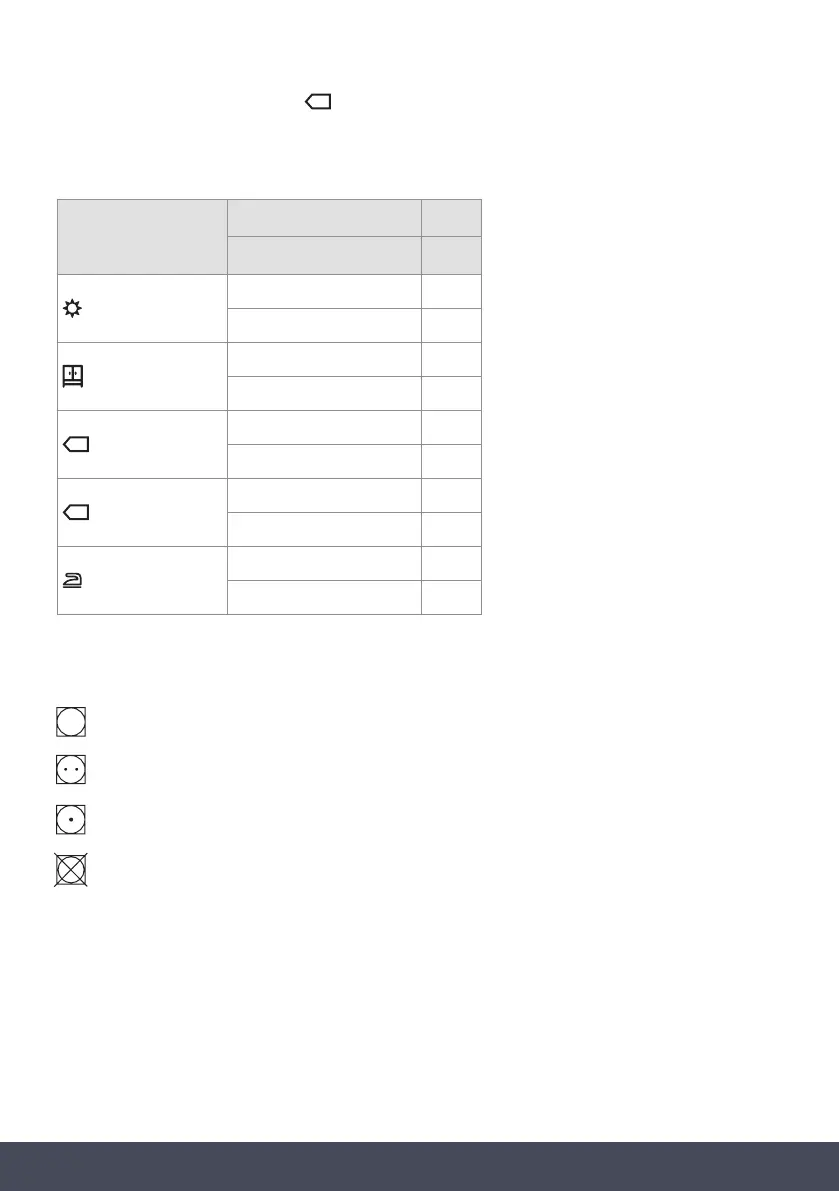
Task: Click the top gray header cell of the wide column
Action: pyautogui.click(x=325, y=218)
